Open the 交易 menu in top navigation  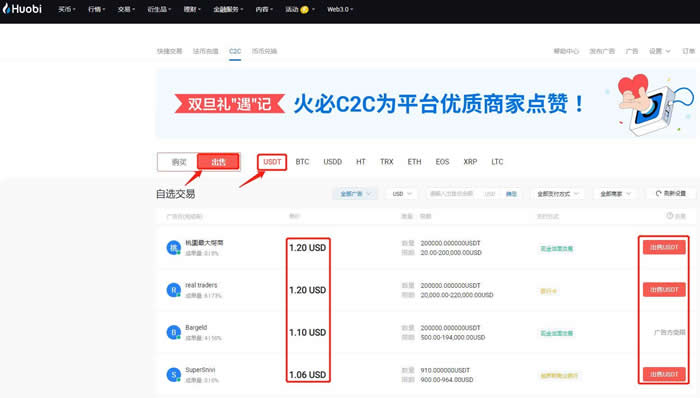(x=126, y=9)
